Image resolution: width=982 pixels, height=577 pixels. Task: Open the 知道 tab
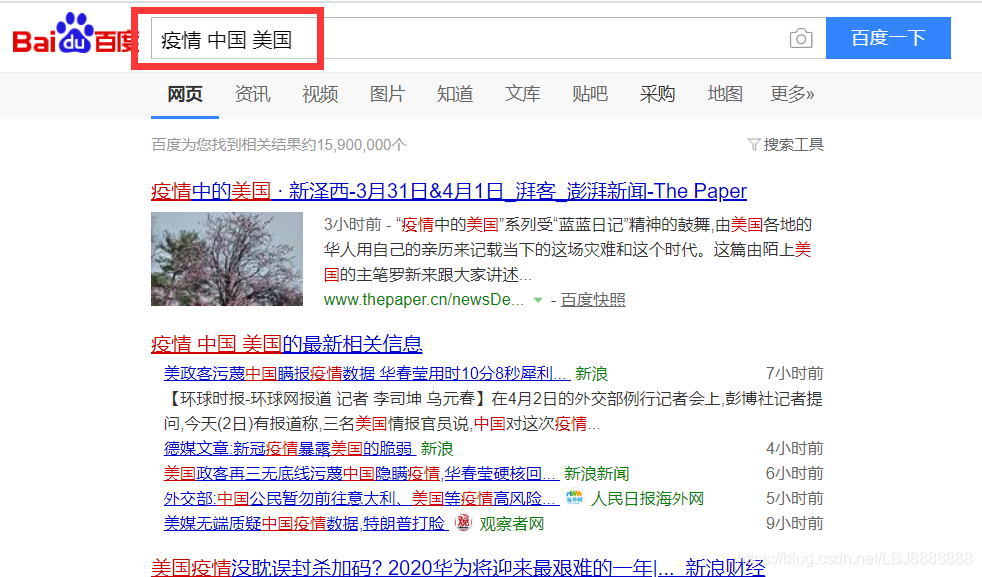click(x=455, y=94)
